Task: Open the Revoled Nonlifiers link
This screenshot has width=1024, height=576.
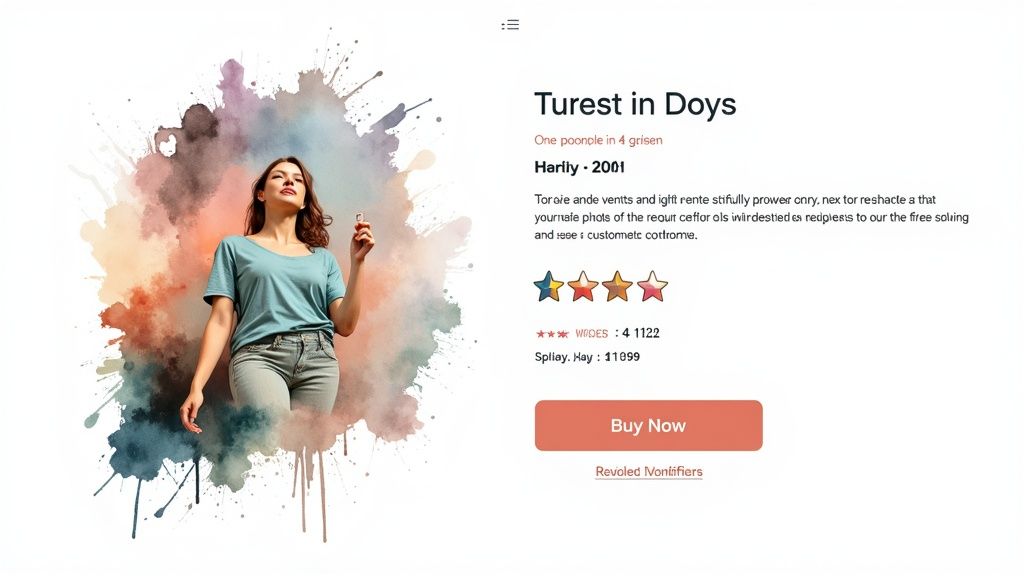Action: (x=648, y=472)
